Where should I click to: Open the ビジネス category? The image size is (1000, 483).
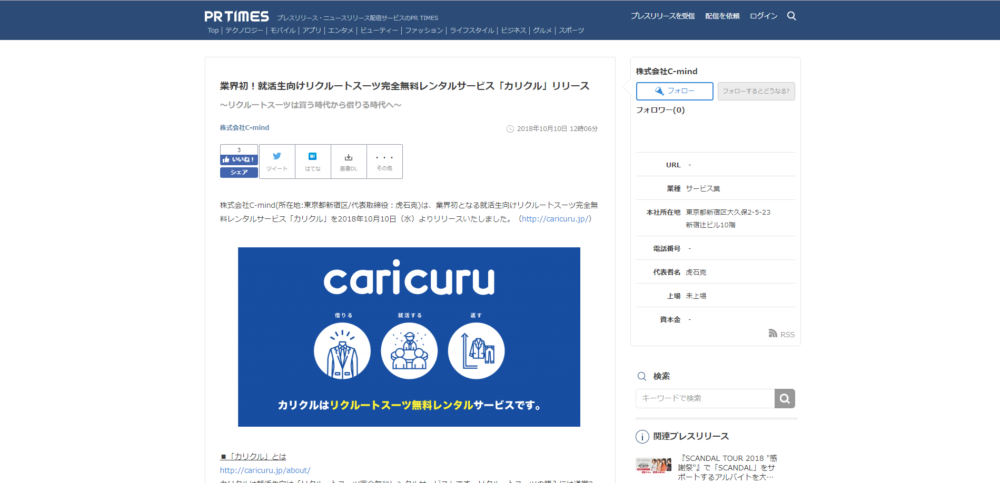513,30
